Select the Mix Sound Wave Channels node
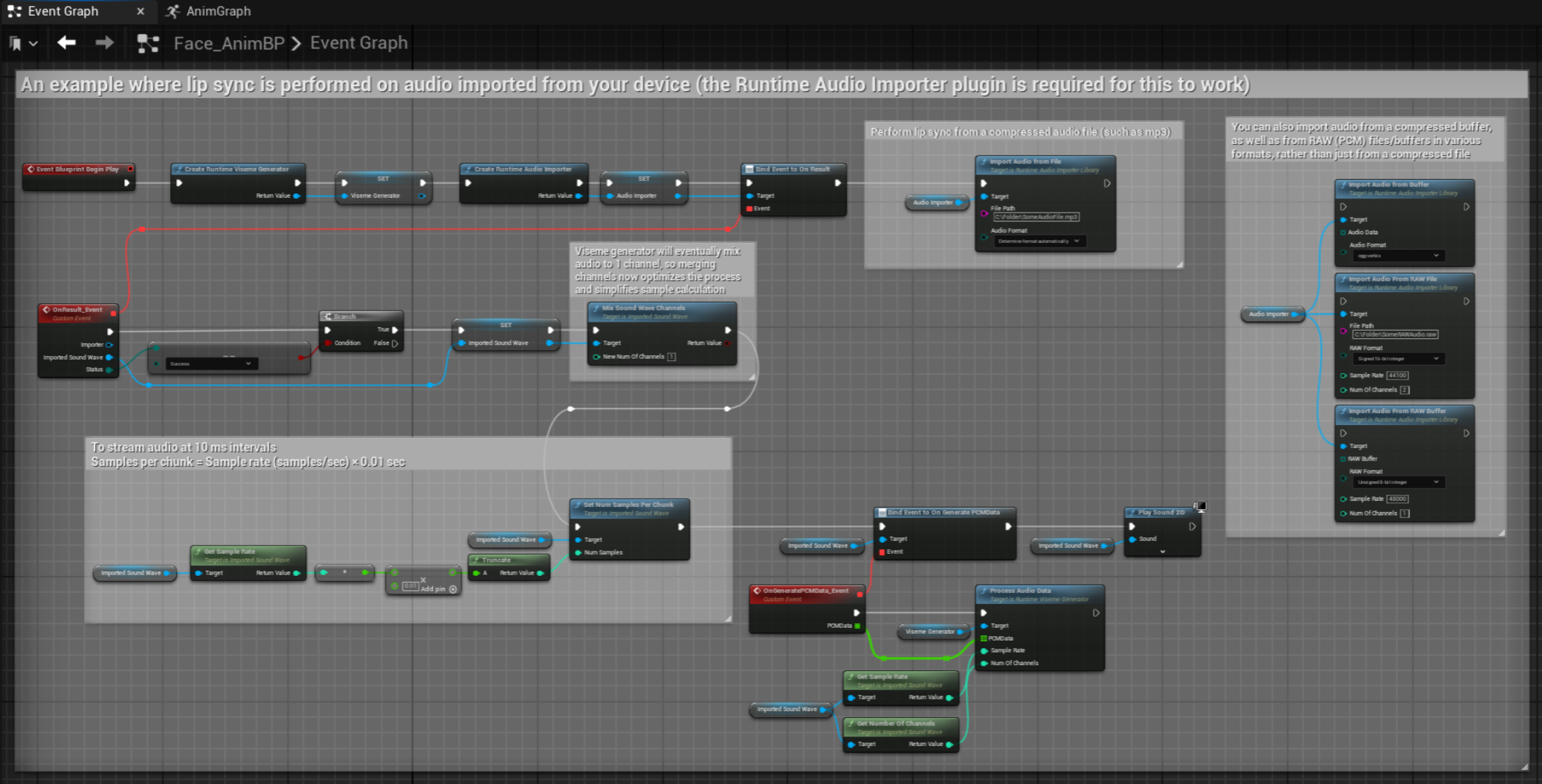1542x784 pixels. pyautogui.click(x=662, y=333)
